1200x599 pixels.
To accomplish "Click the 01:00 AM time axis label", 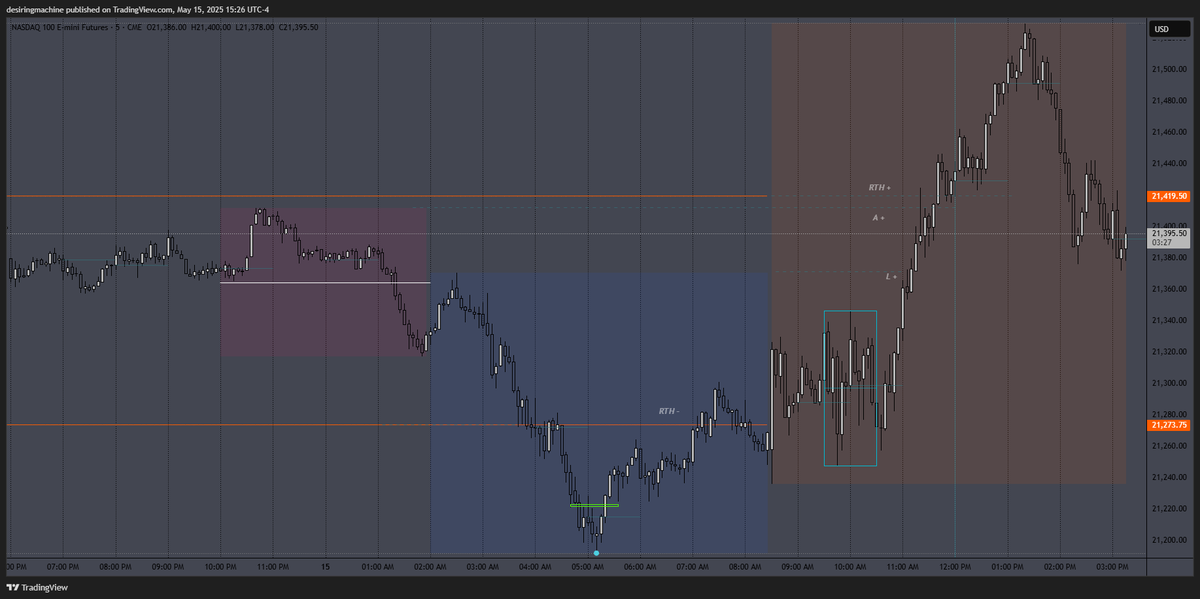I will coord(378,566).
